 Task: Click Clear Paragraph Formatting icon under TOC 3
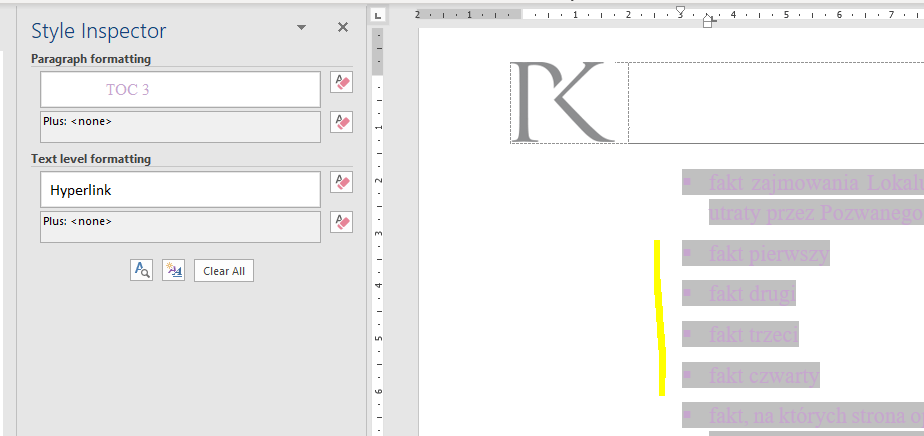341,122
